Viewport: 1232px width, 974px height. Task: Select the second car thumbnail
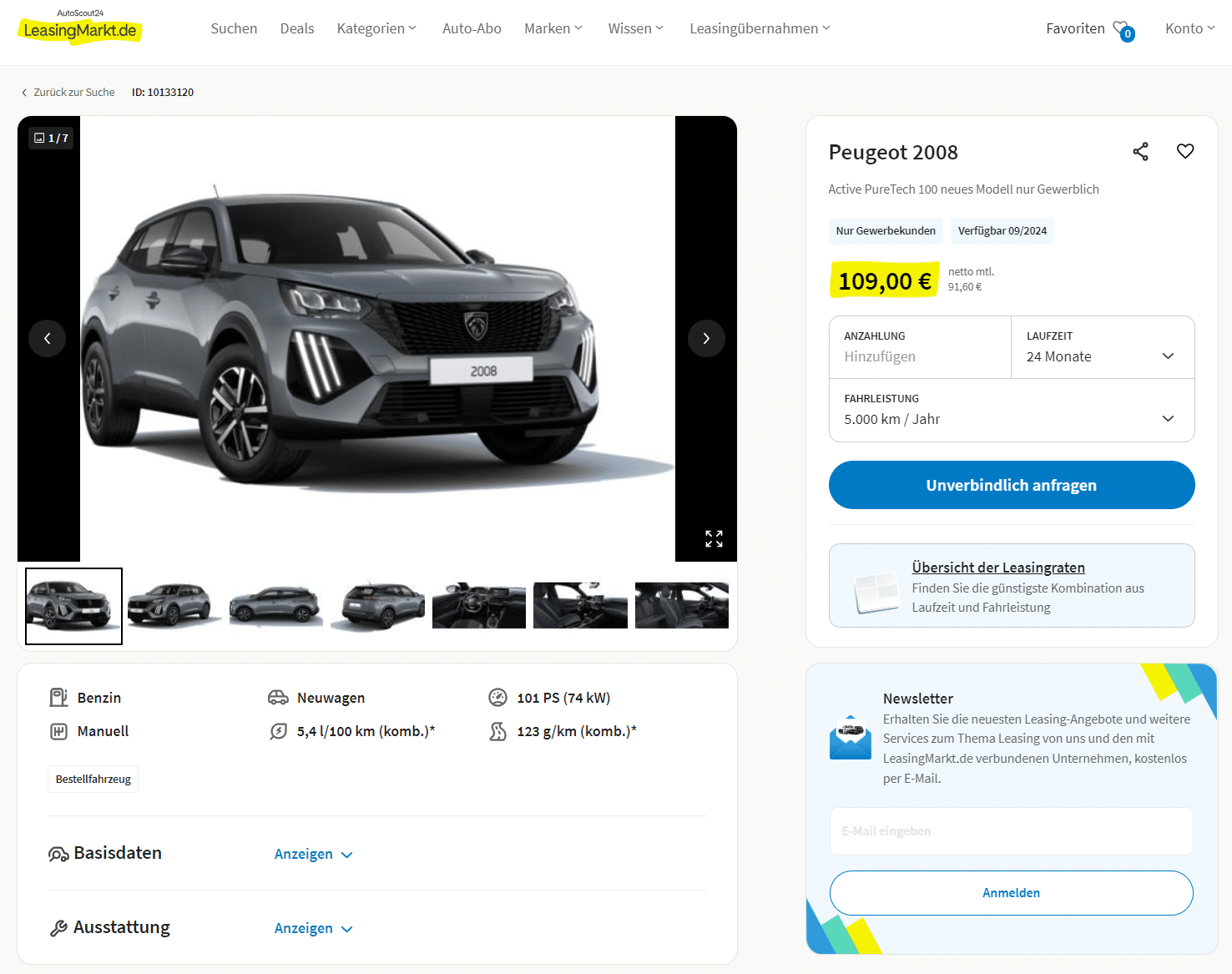click(174, 605)
